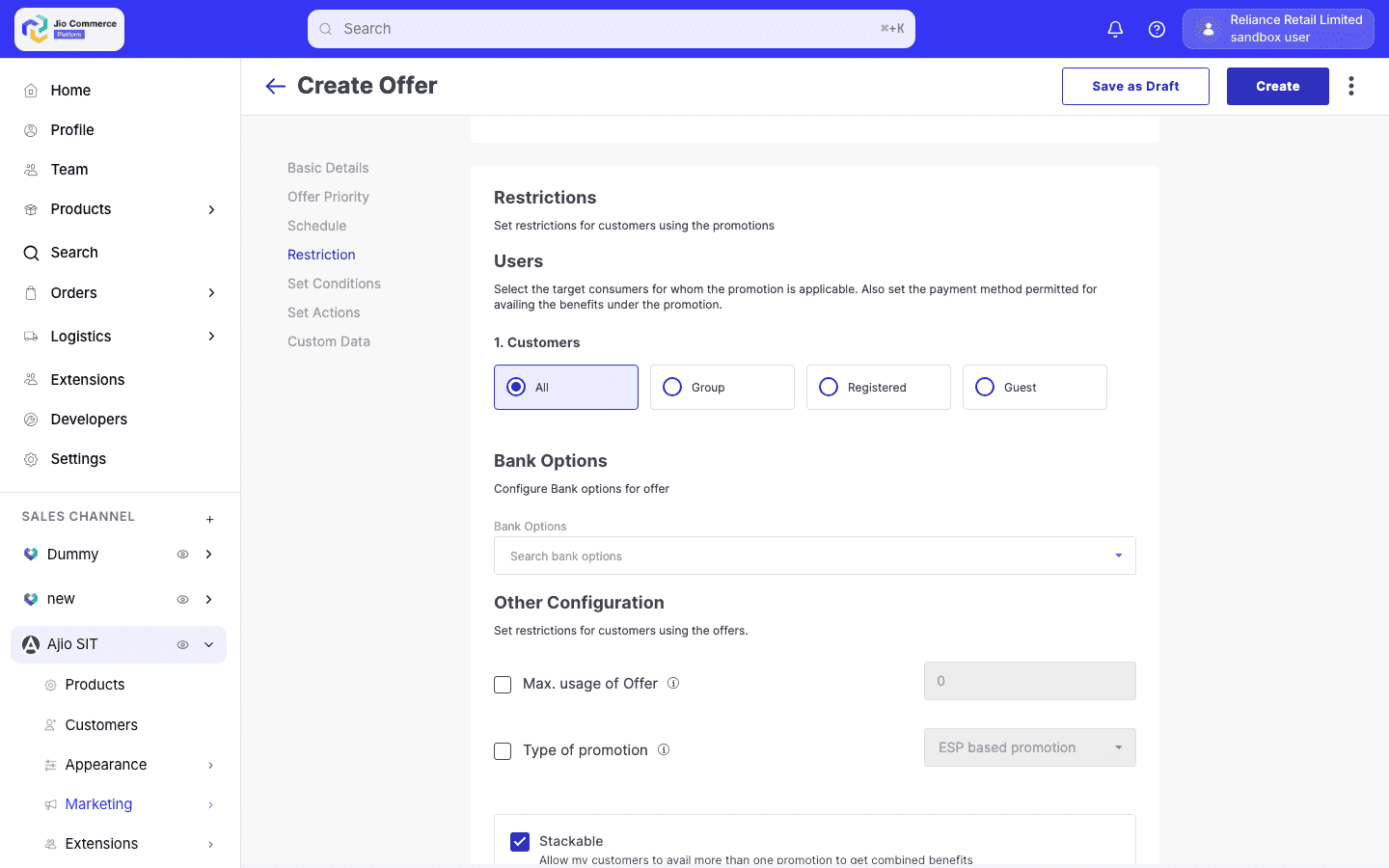The height and width of the screenshot is (868, 1389).
Task: Click the help question mark icon
Action: (1157, 29)
